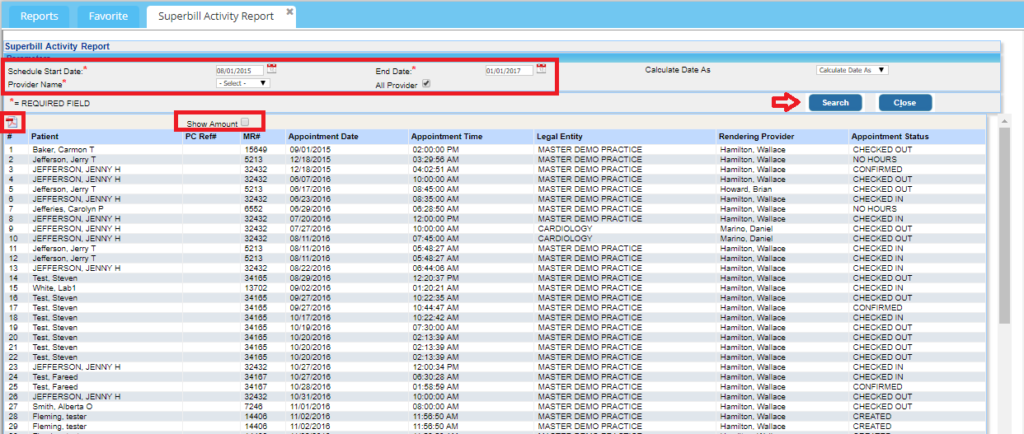The image size is (1024, 434).
Task: Sort by Appointment Date column header
Action: 323,137
